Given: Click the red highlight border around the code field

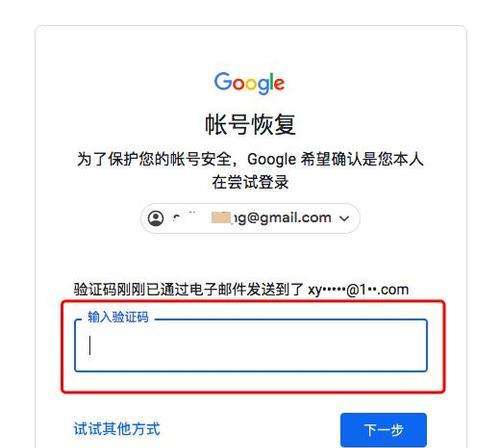Looking at the screenshot, I should 253,302.
